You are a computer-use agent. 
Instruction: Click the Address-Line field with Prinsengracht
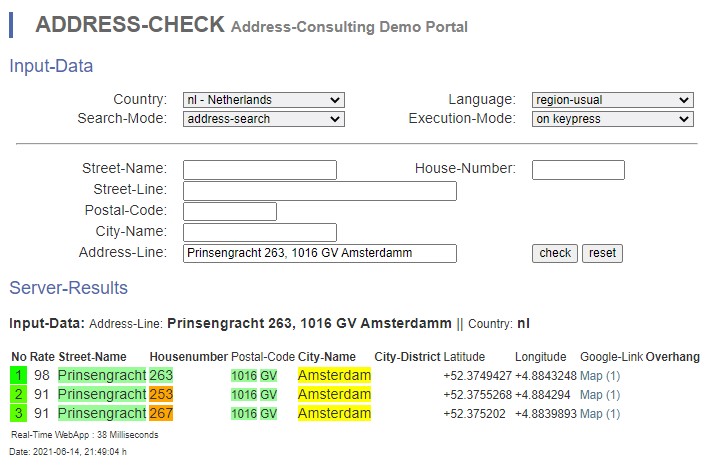pos(320,253)
